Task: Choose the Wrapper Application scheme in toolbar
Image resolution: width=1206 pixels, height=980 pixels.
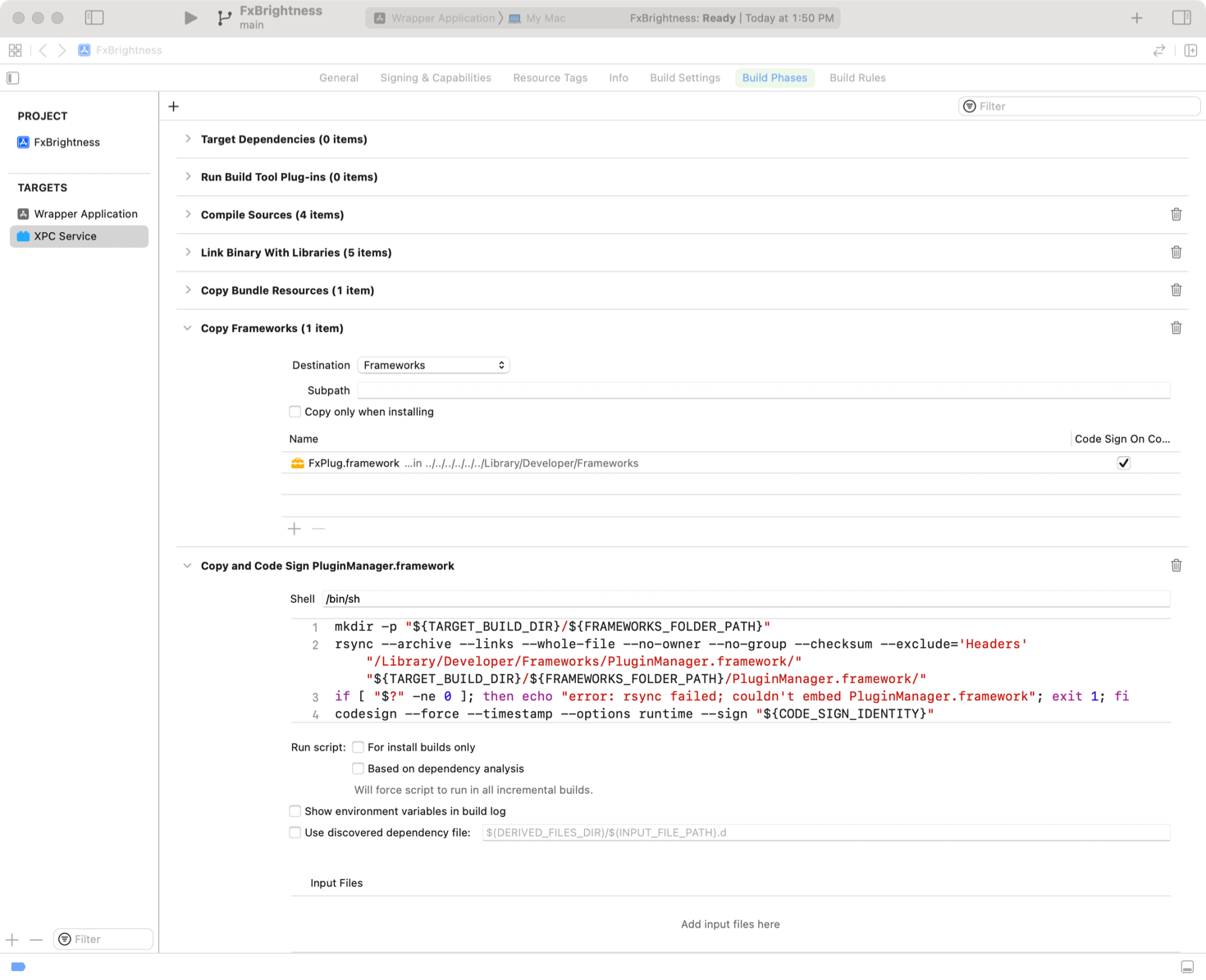Action: (x=435, y=18)
